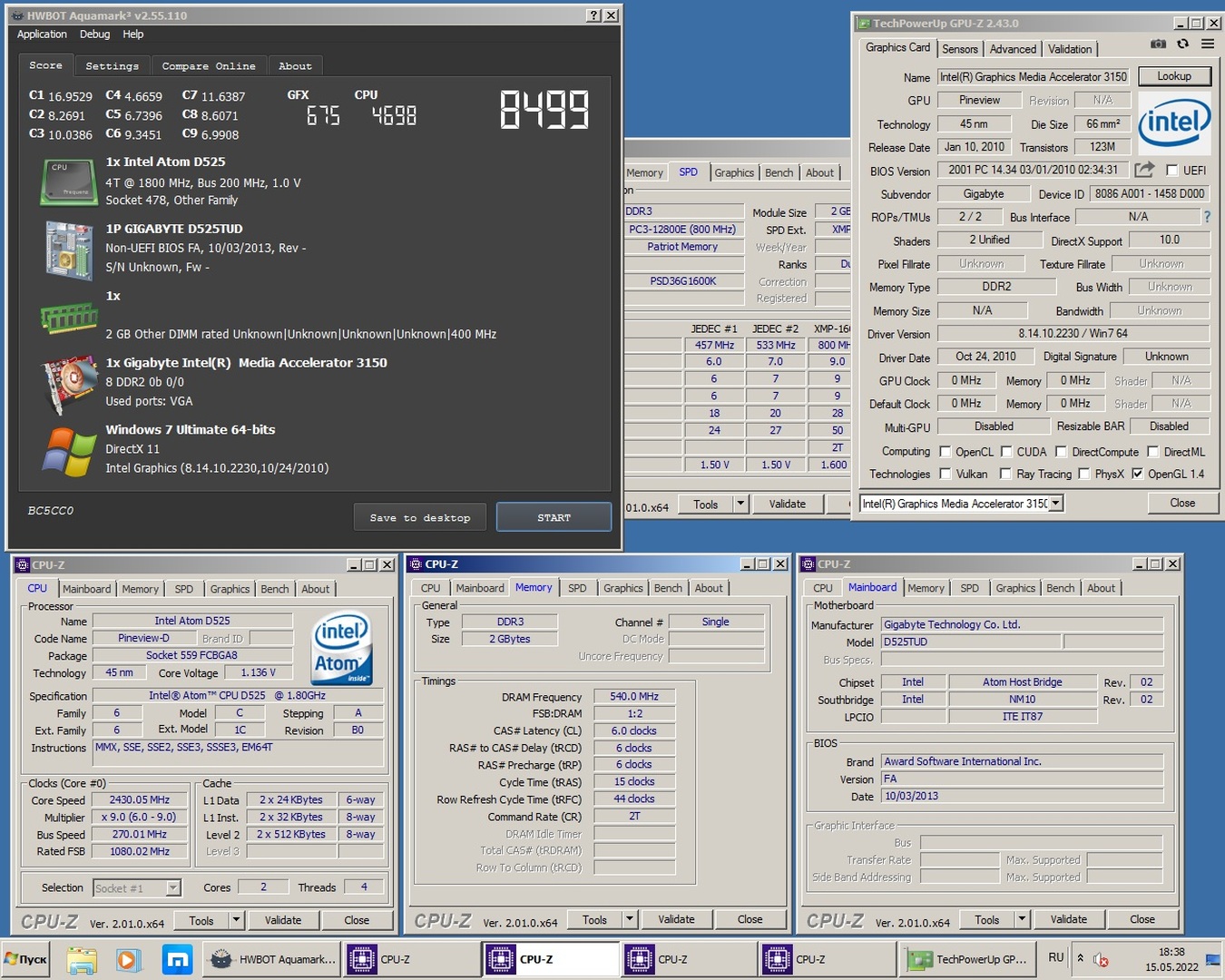
Task: Switch to the Settings tab in Aquamark
Action: click(113, 65)
